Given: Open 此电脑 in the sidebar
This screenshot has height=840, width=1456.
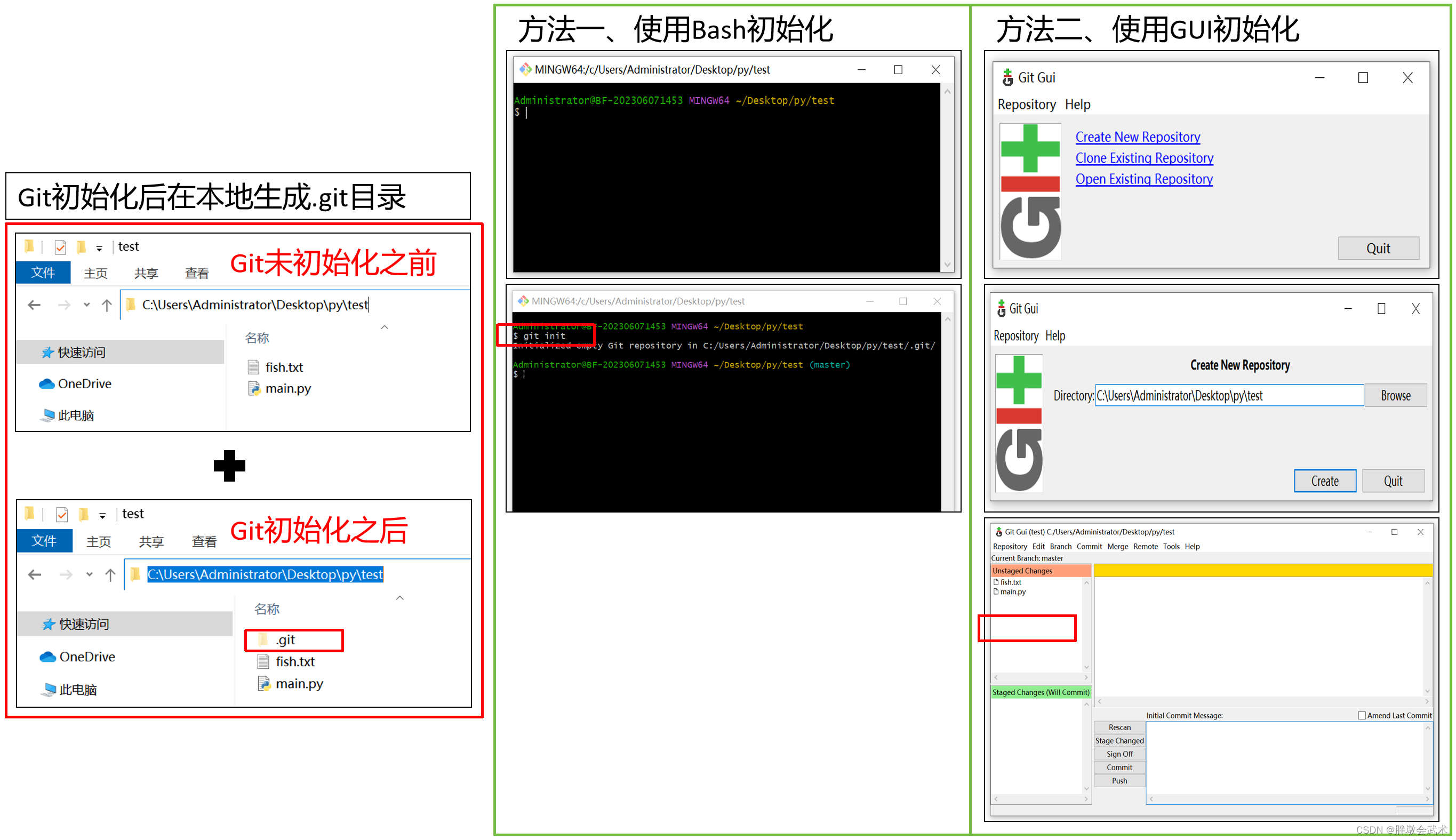Looking at the screenshot, I should coord(75,415).
